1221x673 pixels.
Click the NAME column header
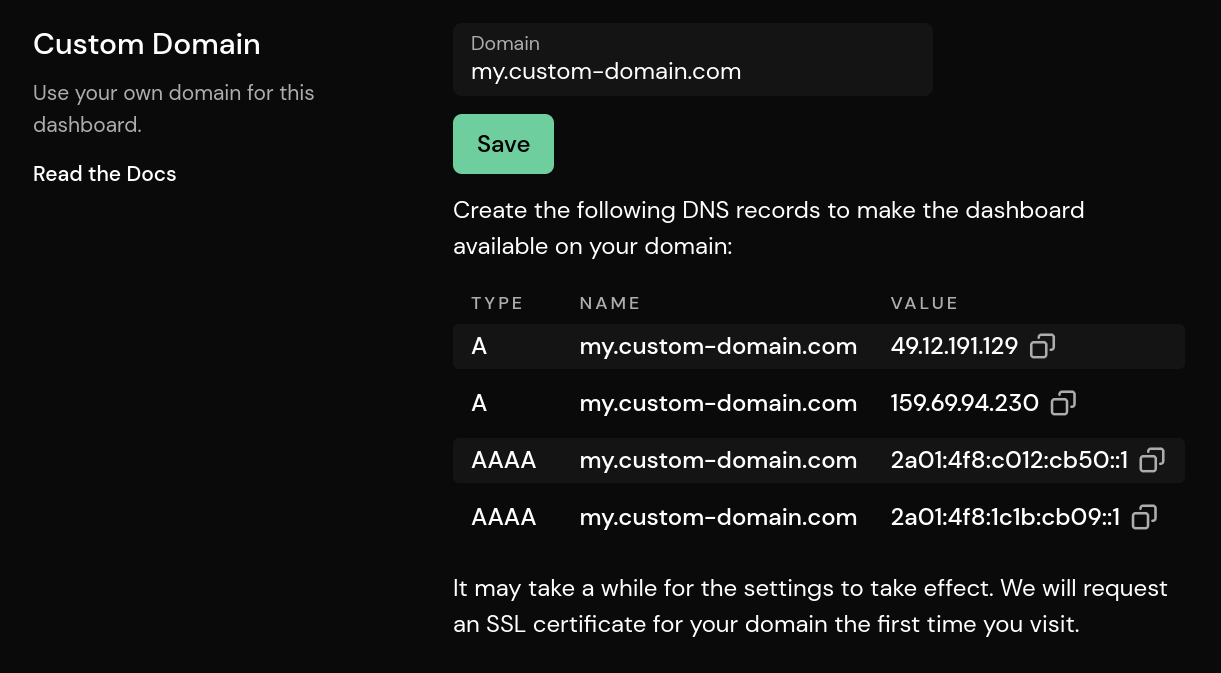point(610,302)
